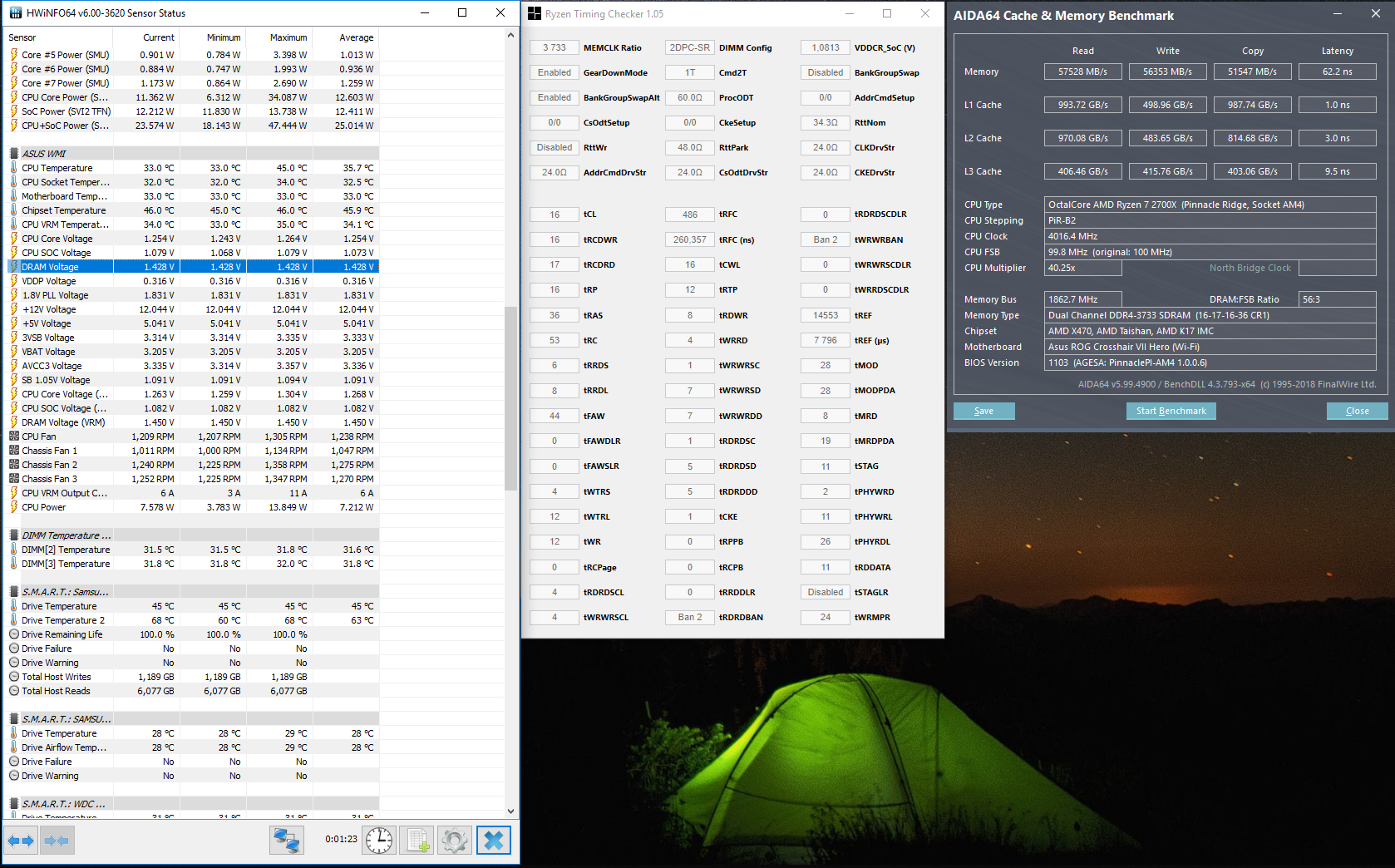Click the L1 Cache Write value 498.96 GB/s
The image size is (1395, 868).
[1167, 105]
